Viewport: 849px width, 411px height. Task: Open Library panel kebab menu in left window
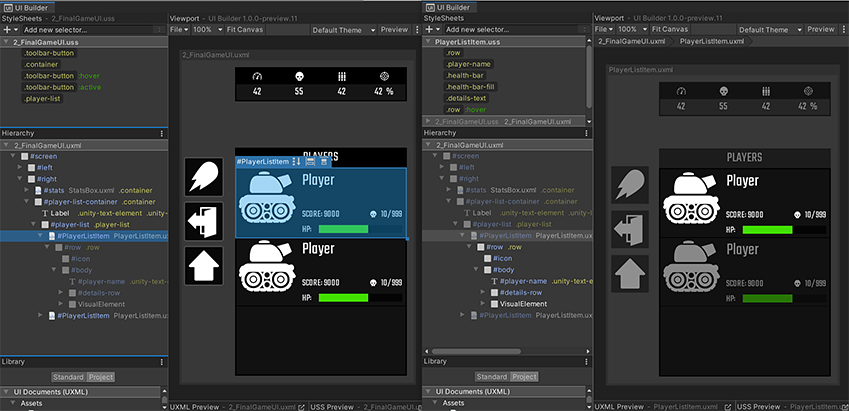[161, 362]
